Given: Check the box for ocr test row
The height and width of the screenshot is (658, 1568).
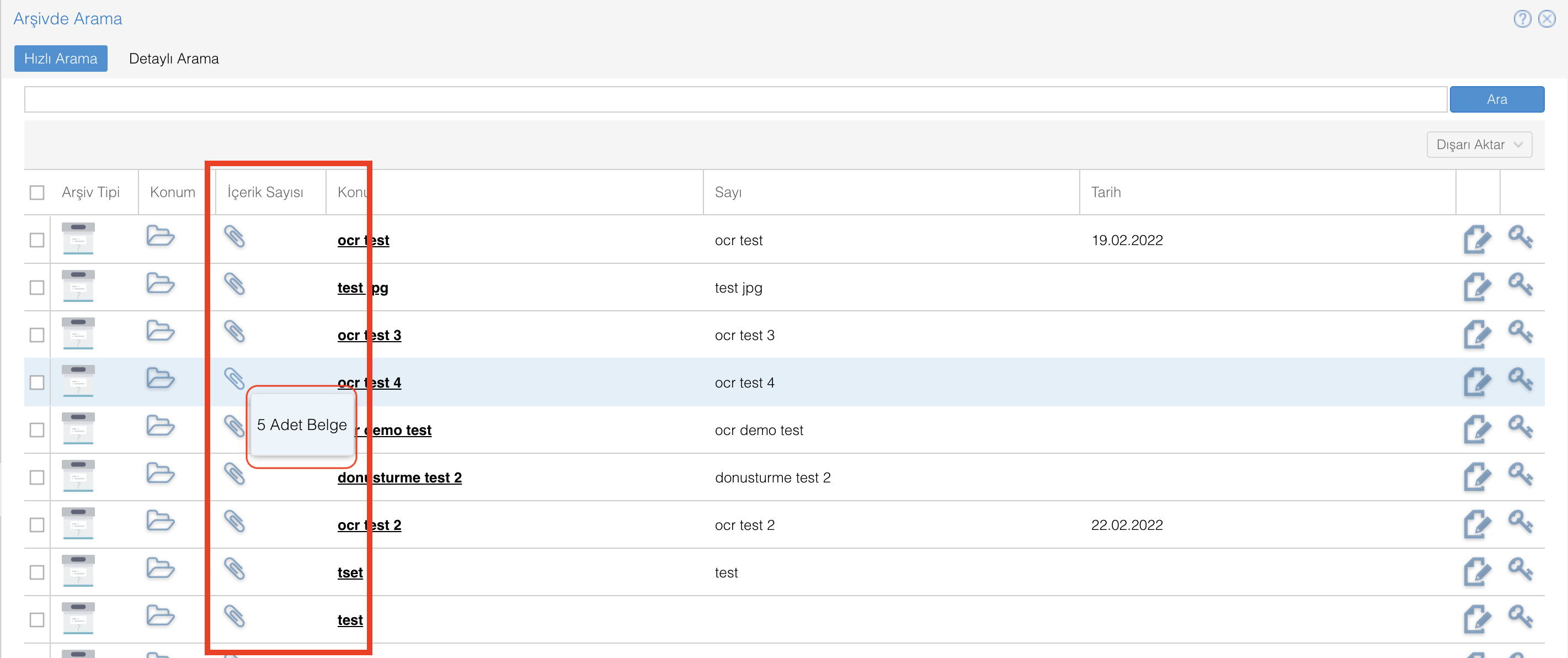Looking at the screenshot, I should [x=37, y=240].
